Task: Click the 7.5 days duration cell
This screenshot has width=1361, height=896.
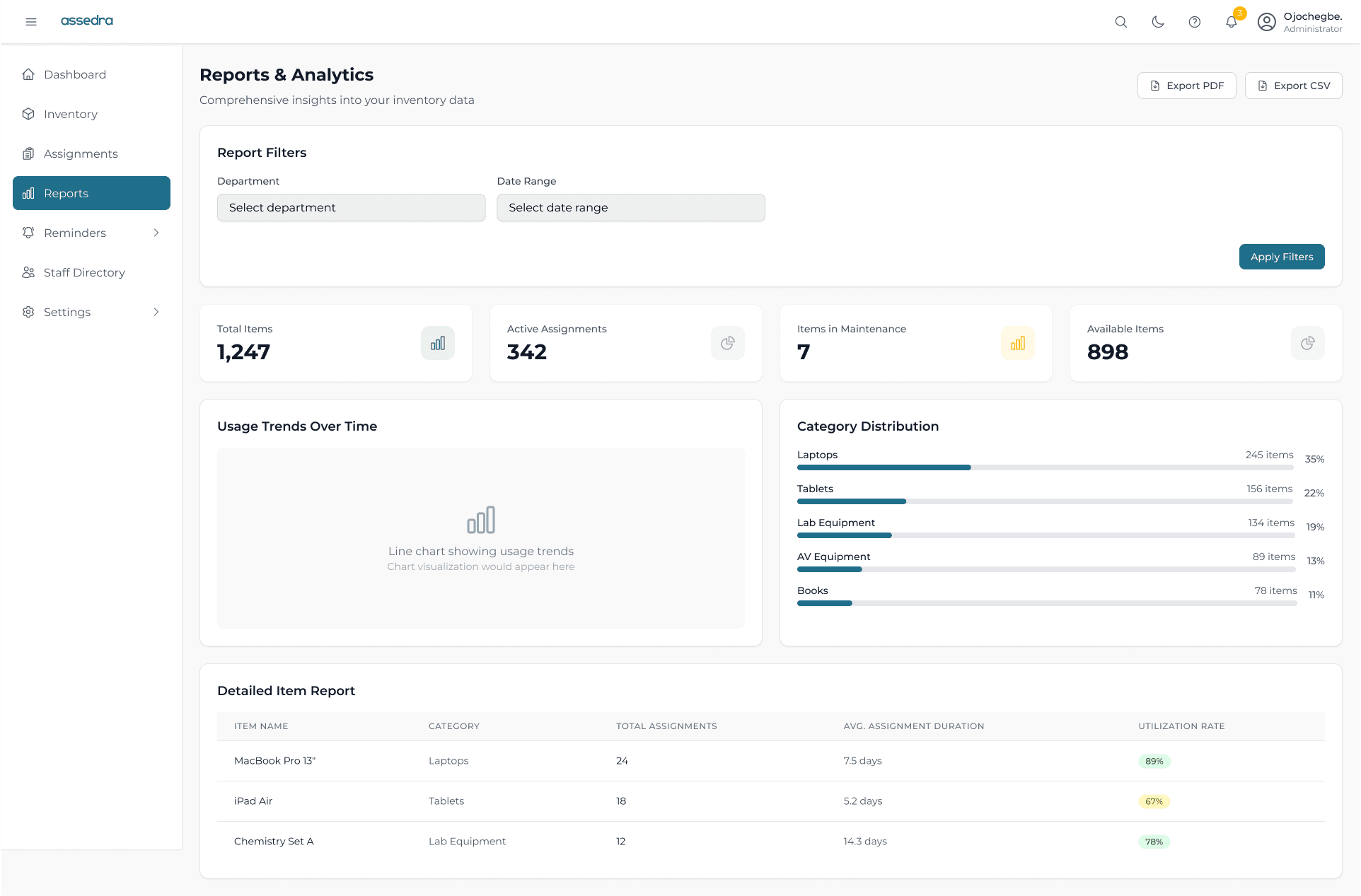Action: [x=862, y=761]
